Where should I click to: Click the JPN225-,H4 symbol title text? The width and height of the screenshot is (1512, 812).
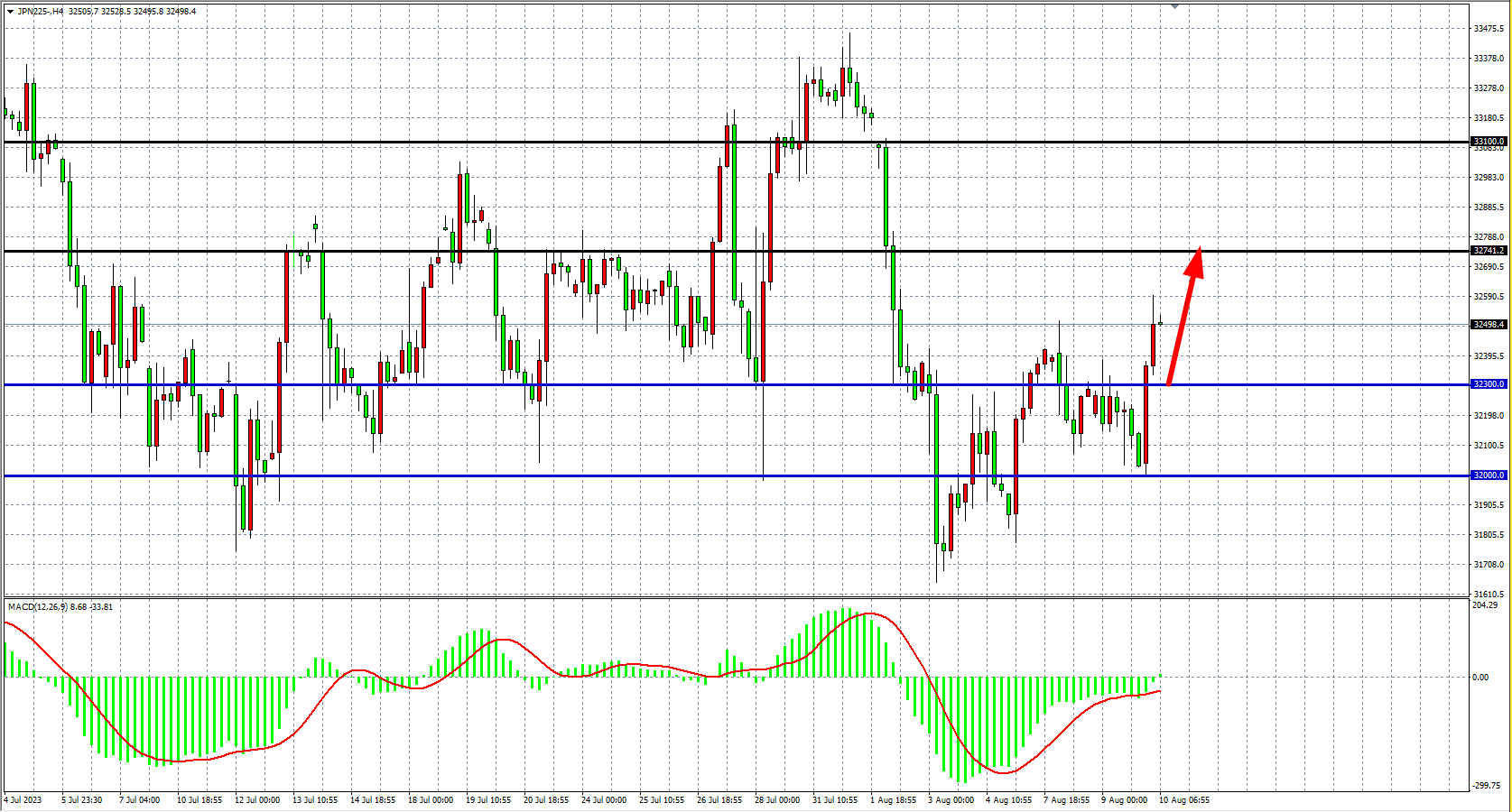click(x=41, y=12)
